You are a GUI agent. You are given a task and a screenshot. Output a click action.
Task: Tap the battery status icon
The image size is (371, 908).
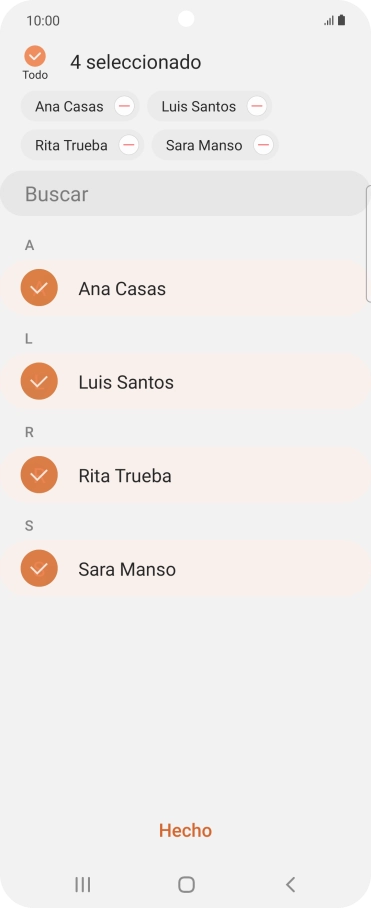[341, 21]
